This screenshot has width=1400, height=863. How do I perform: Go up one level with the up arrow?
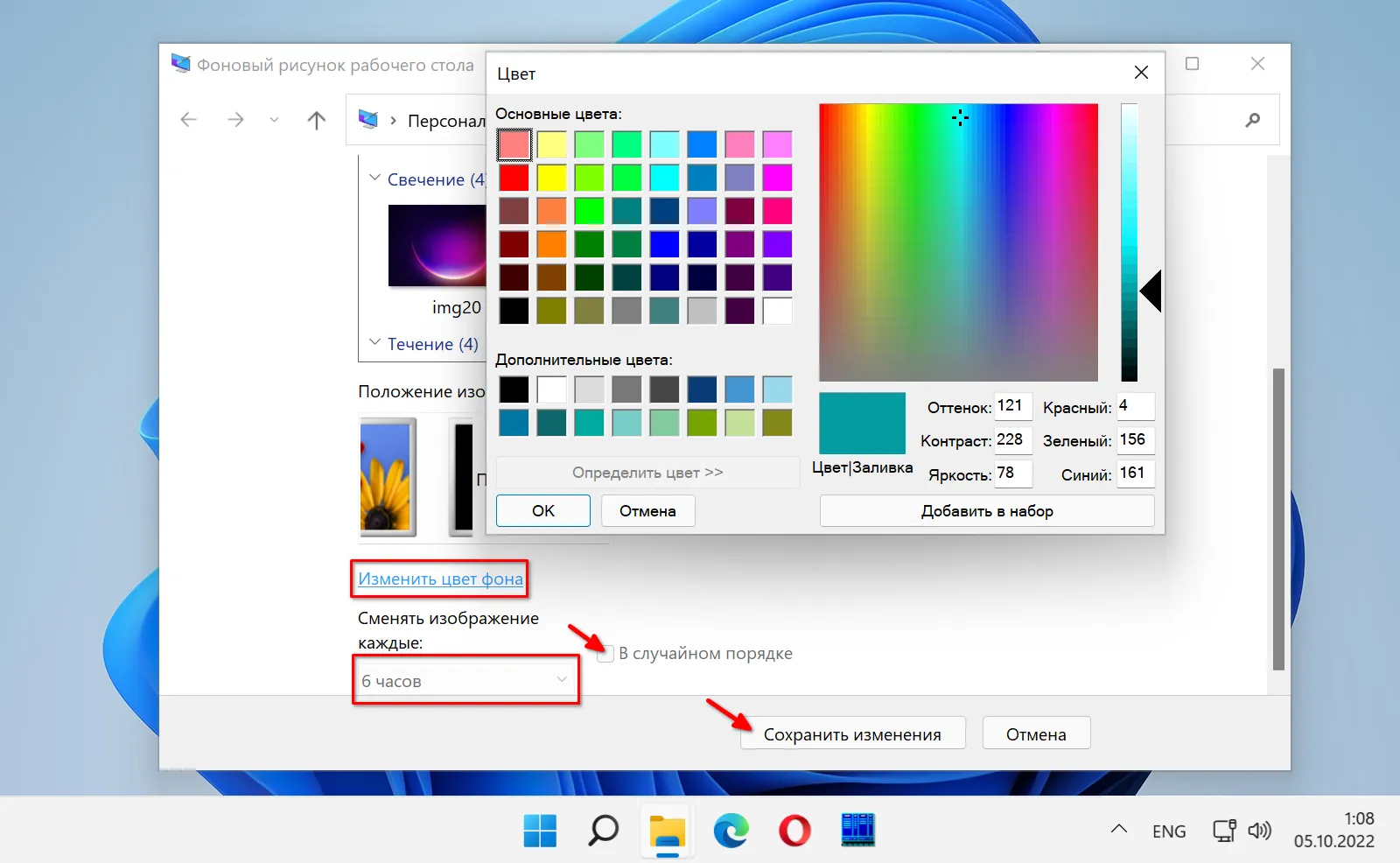[317, 120]
